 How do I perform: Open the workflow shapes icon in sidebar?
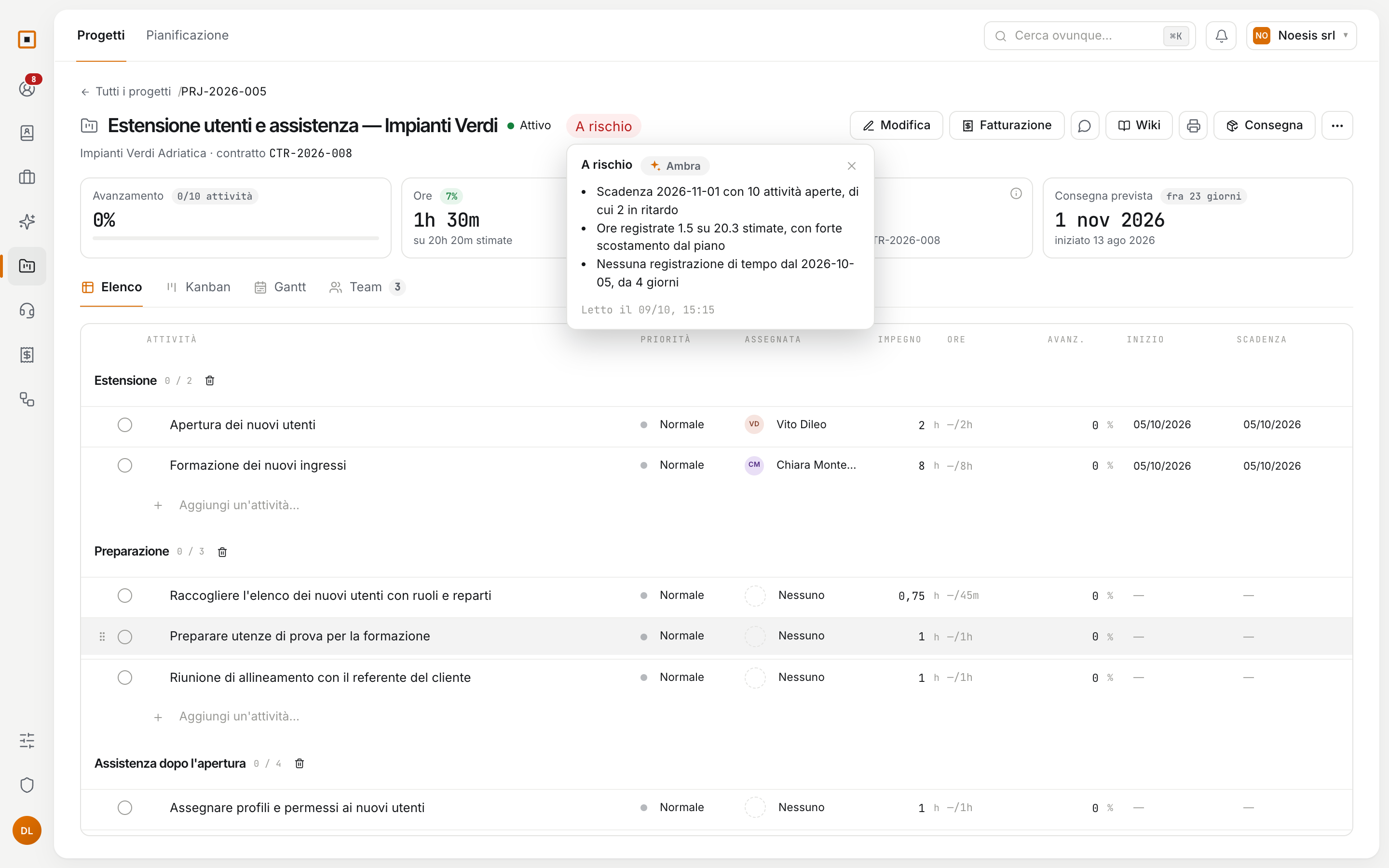(x=27, y=399)
